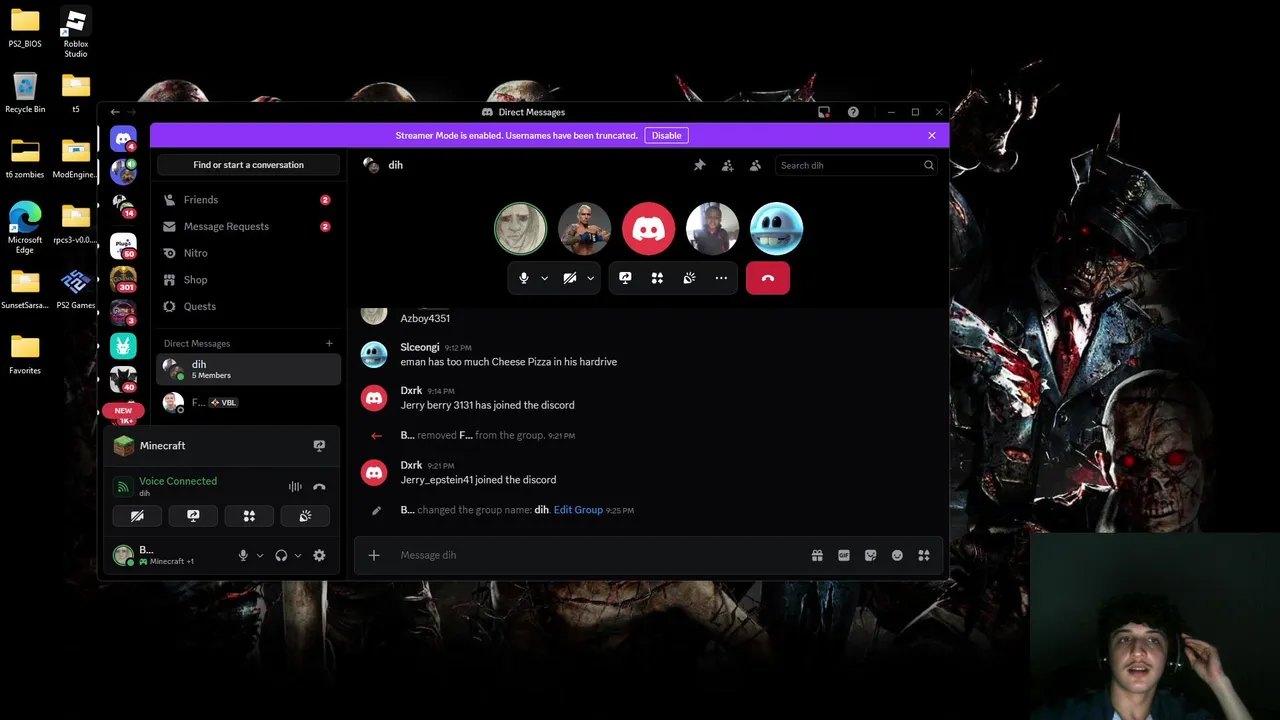Stream Minecraft using the screen icon
1280x720 pixels.
(x=319, y=446)
